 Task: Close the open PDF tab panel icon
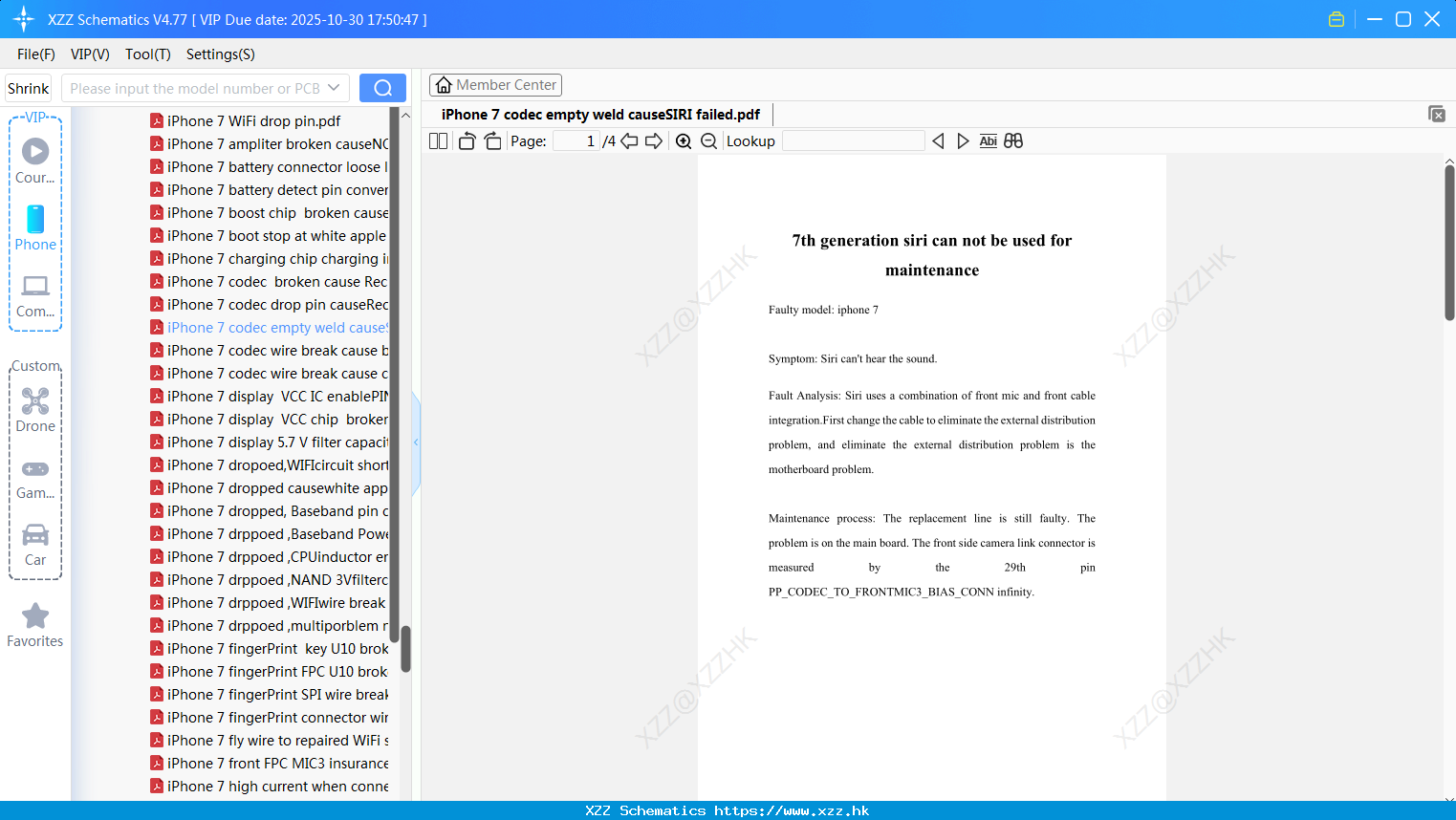coord(1436,114)
